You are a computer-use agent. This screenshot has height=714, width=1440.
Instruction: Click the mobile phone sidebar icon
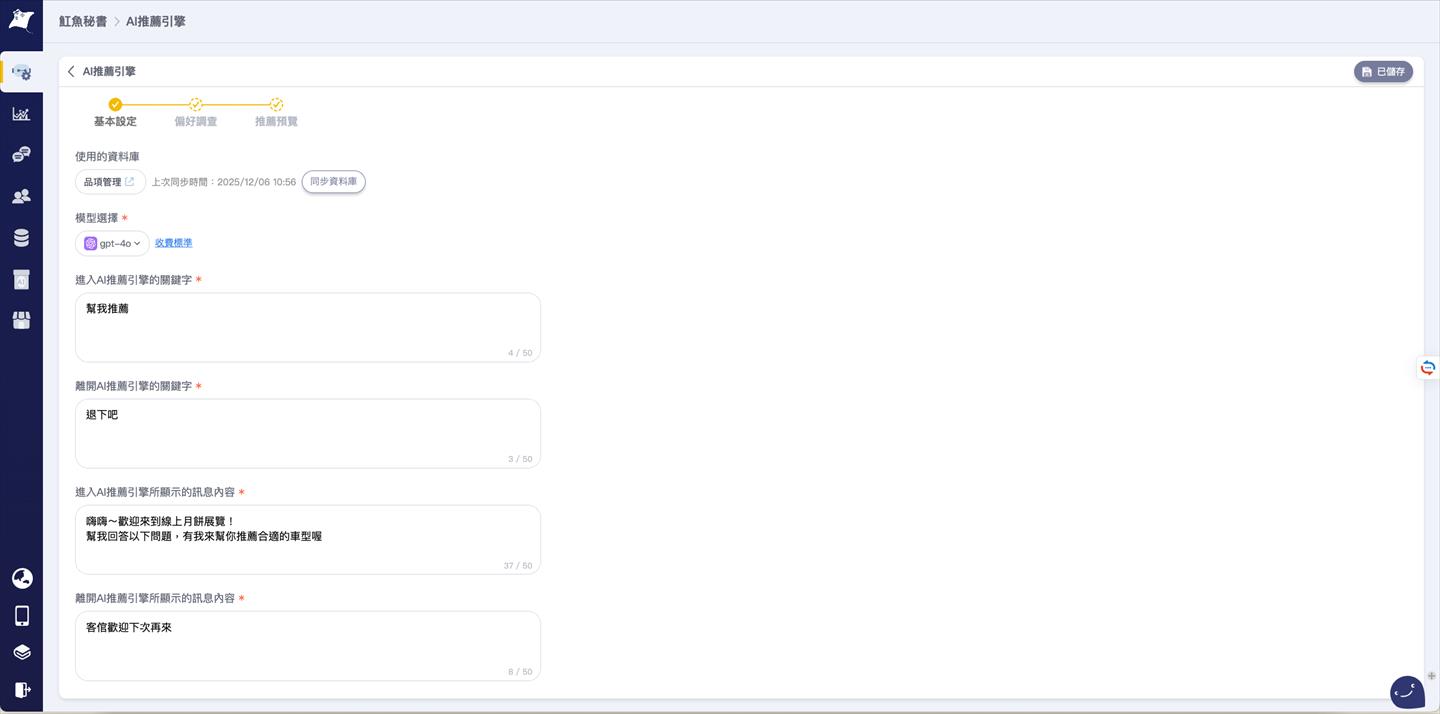21,615
